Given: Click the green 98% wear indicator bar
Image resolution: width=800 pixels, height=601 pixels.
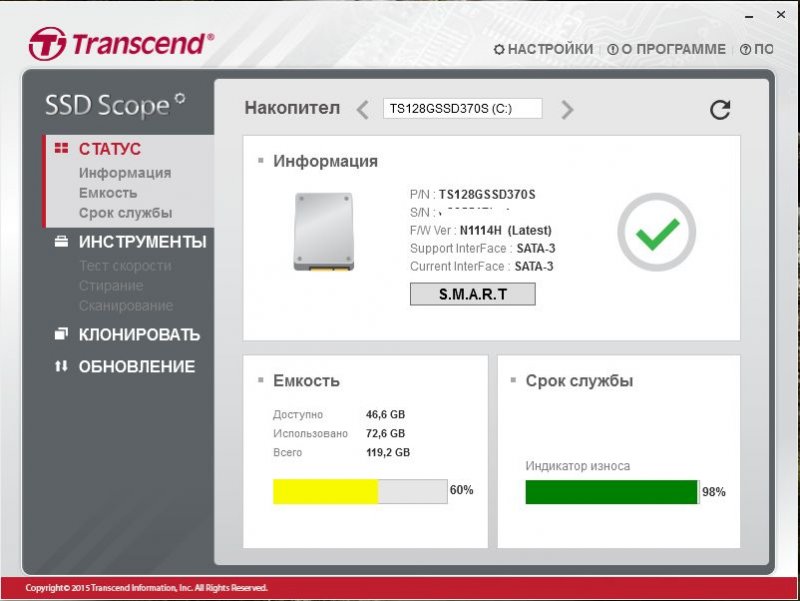Looking at the screenshot, I should [611, 491].
